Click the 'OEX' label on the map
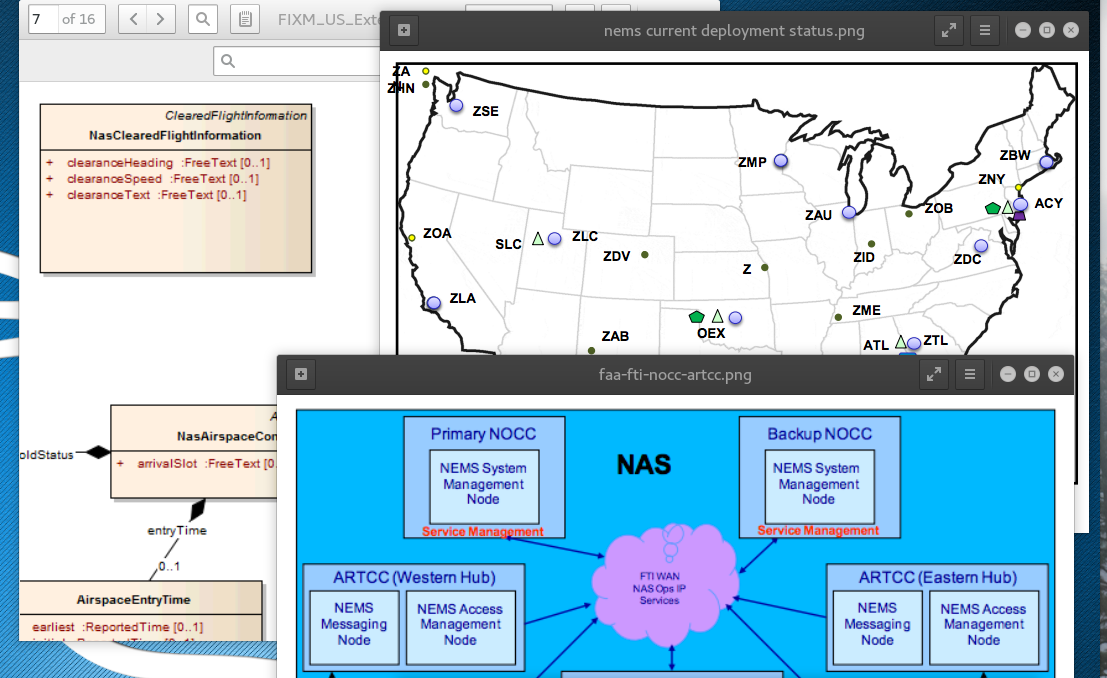Image resolution: width=1107 pixels, height=678 pixels. click(x=711, y=333)
